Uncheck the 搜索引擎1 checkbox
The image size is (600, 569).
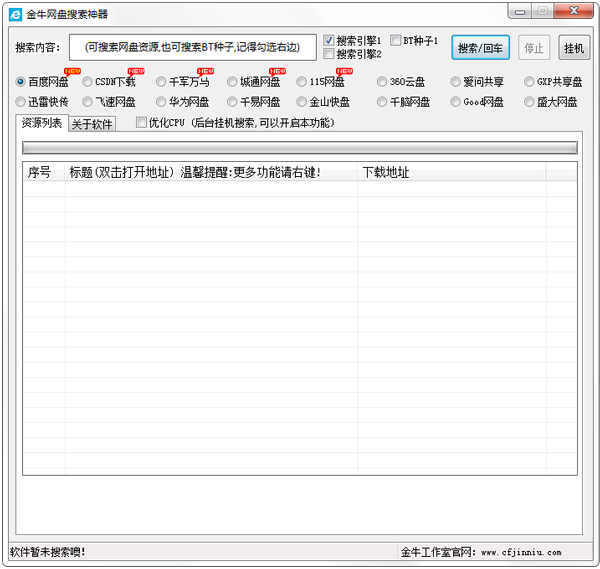[x=328, y=40]
